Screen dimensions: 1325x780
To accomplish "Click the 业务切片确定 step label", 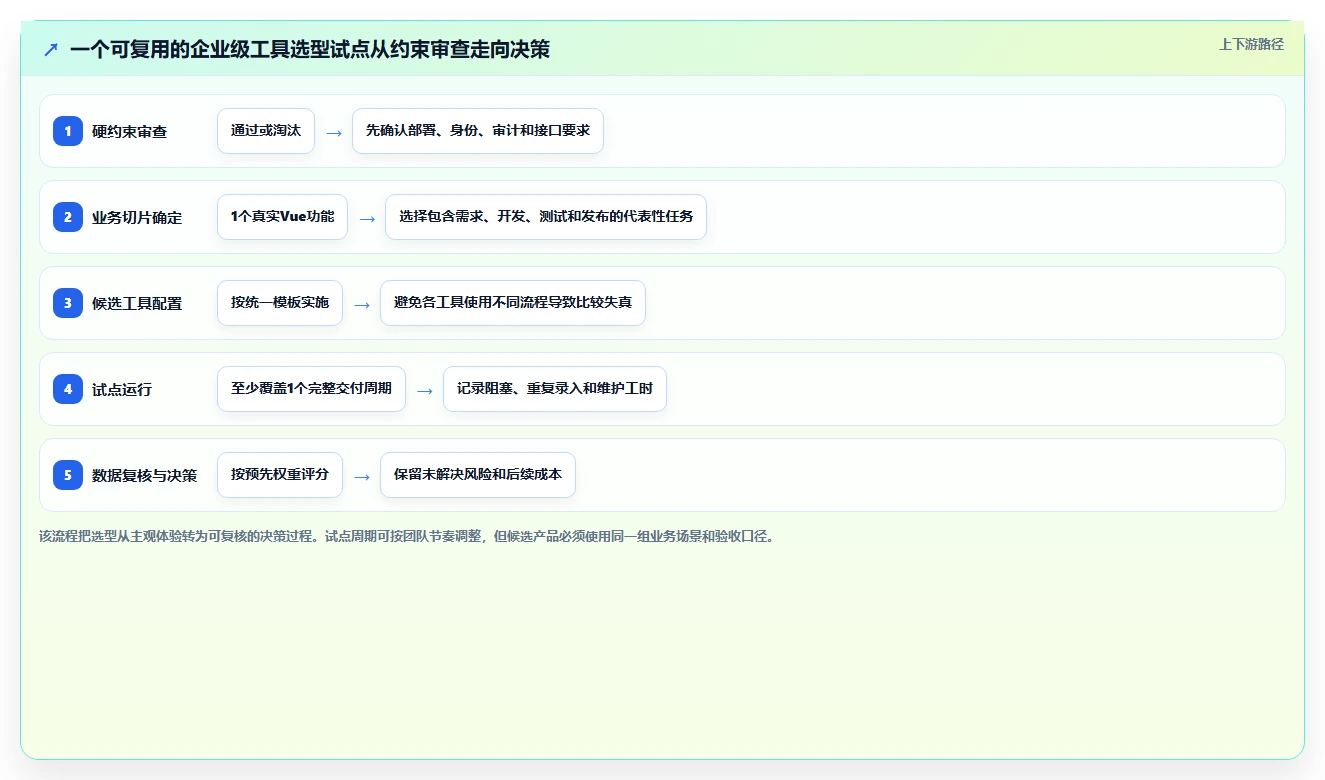I will (137, 218).
